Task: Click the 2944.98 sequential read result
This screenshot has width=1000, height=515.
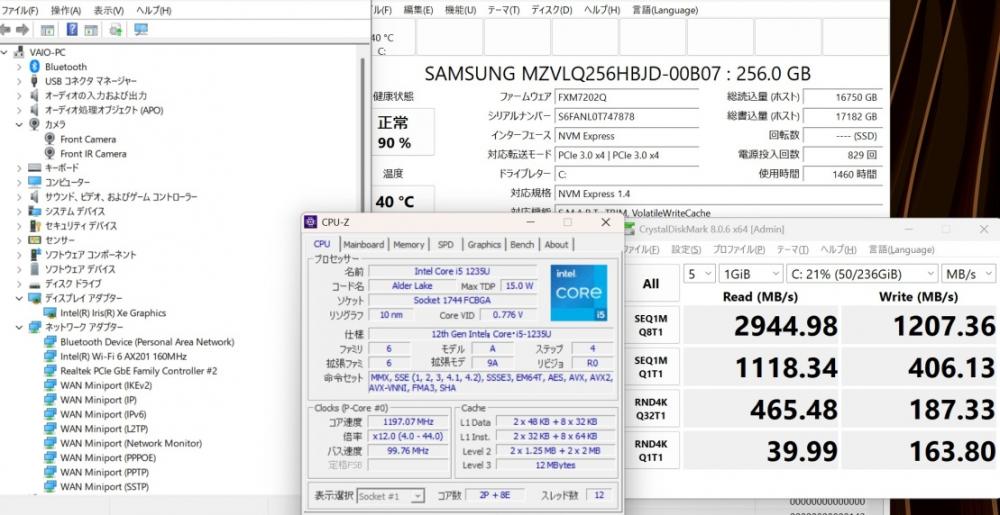Action: [x=759, y=325]
